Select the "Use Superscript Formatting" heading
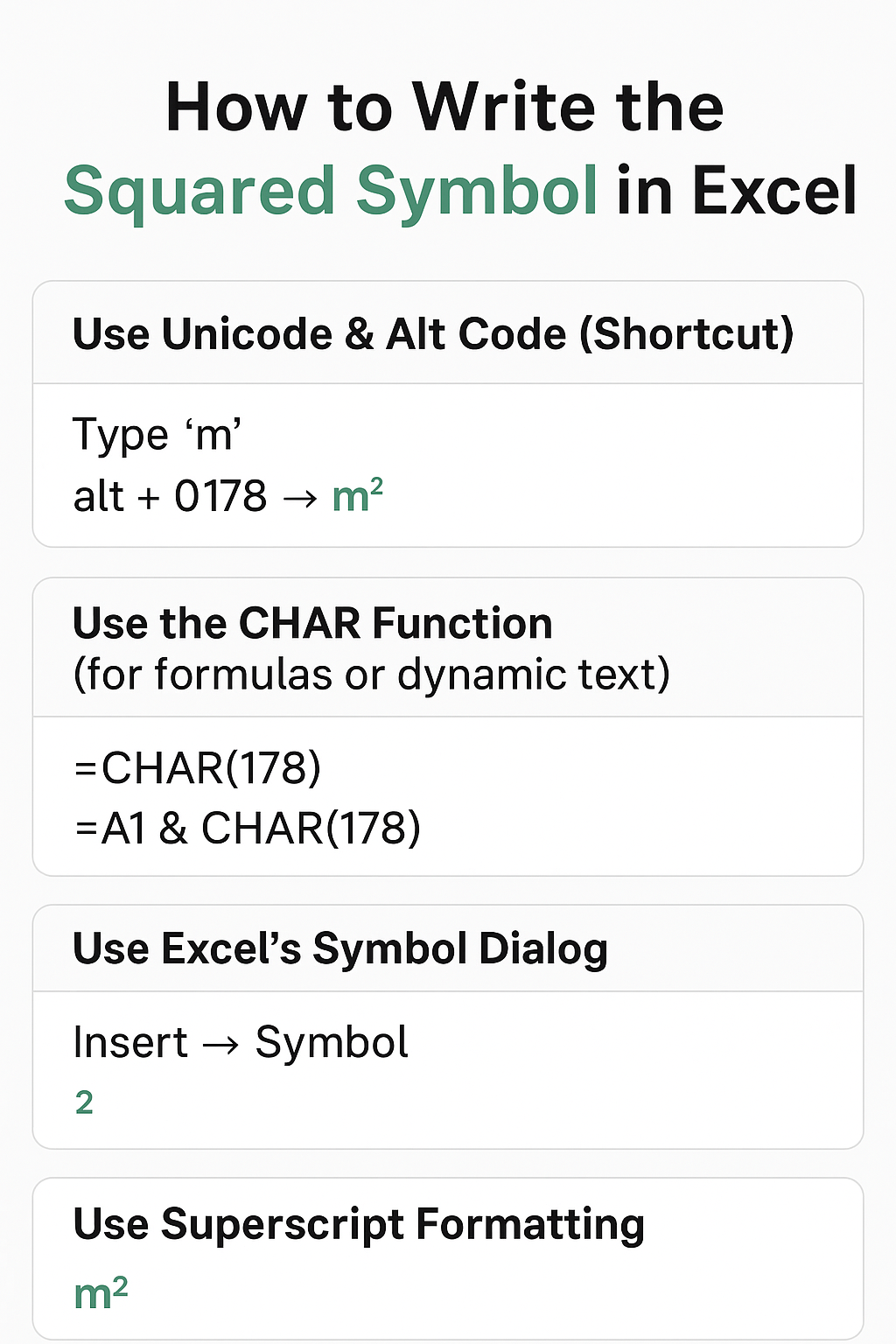This screenshot has height=1344, width=896. point(359,1224)
